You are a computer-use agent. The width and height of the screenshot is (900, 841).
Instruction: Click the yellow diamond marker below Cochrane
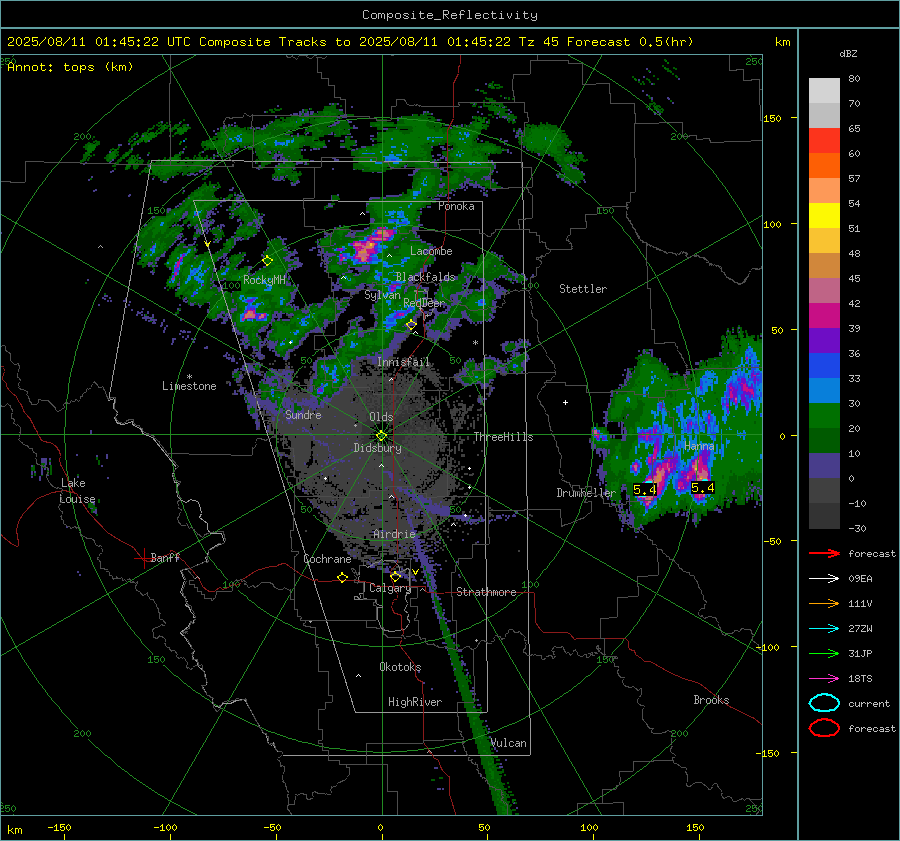pos(342,578)
